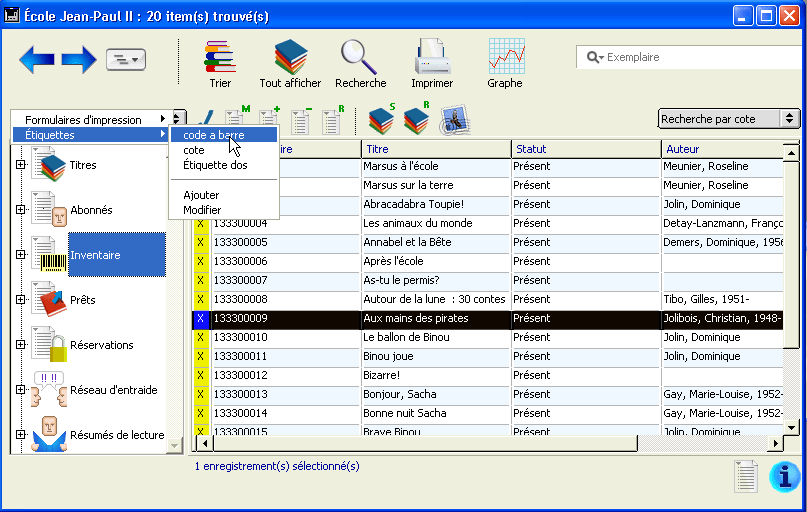Open the Recherche par cote dropdown
This screenshot has height=512, width=807.
(x=729, y=119)
